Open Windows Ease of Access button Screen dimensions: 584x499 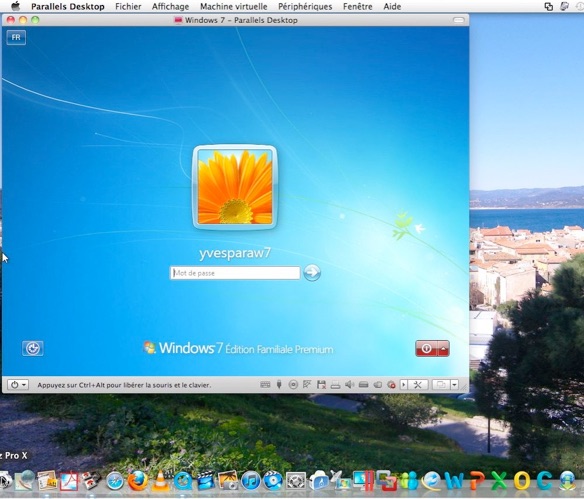coord(33,349)
